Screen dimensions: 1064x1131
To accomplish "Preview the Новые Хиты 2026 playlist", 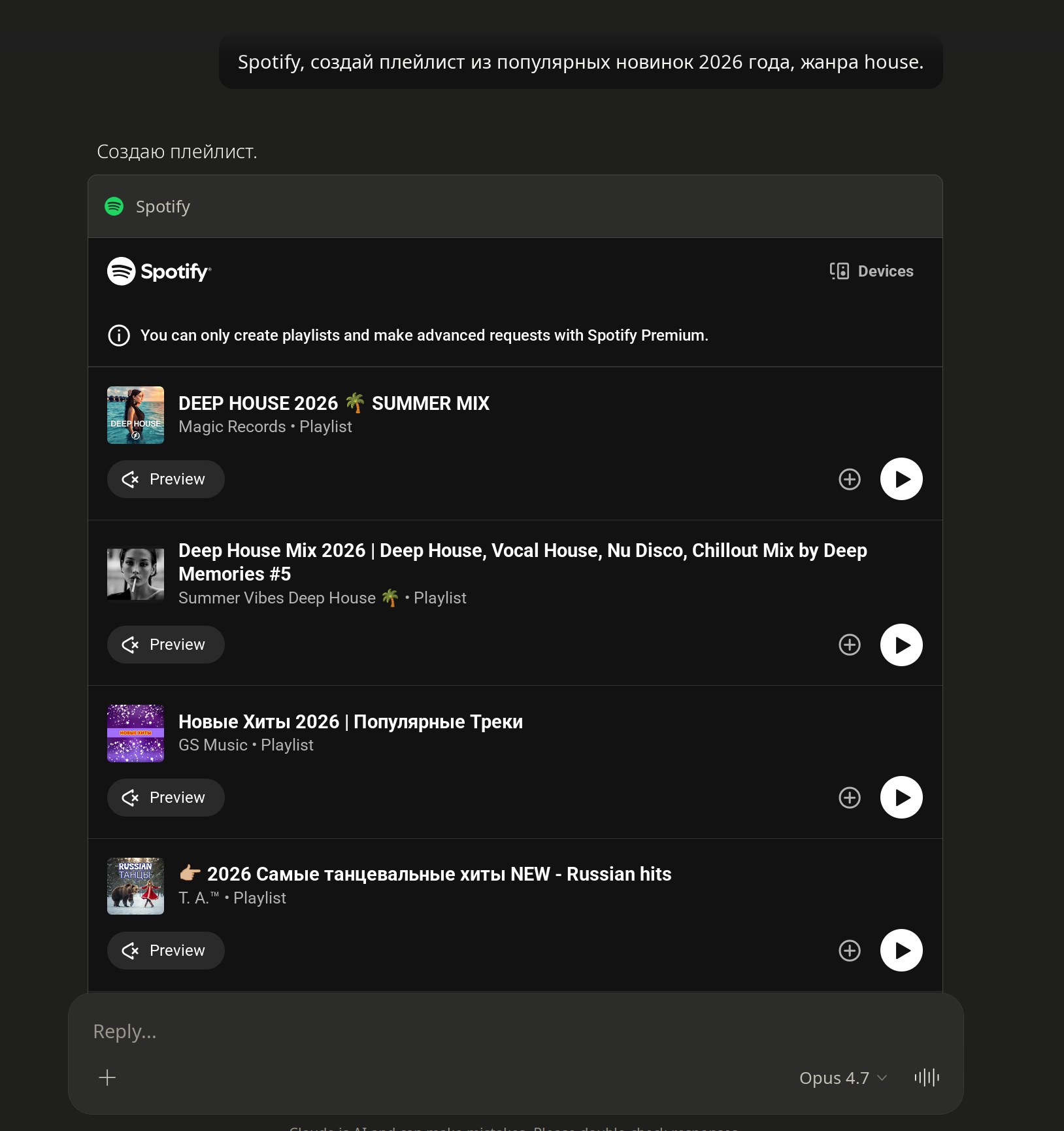I will (x=166, y=798).
